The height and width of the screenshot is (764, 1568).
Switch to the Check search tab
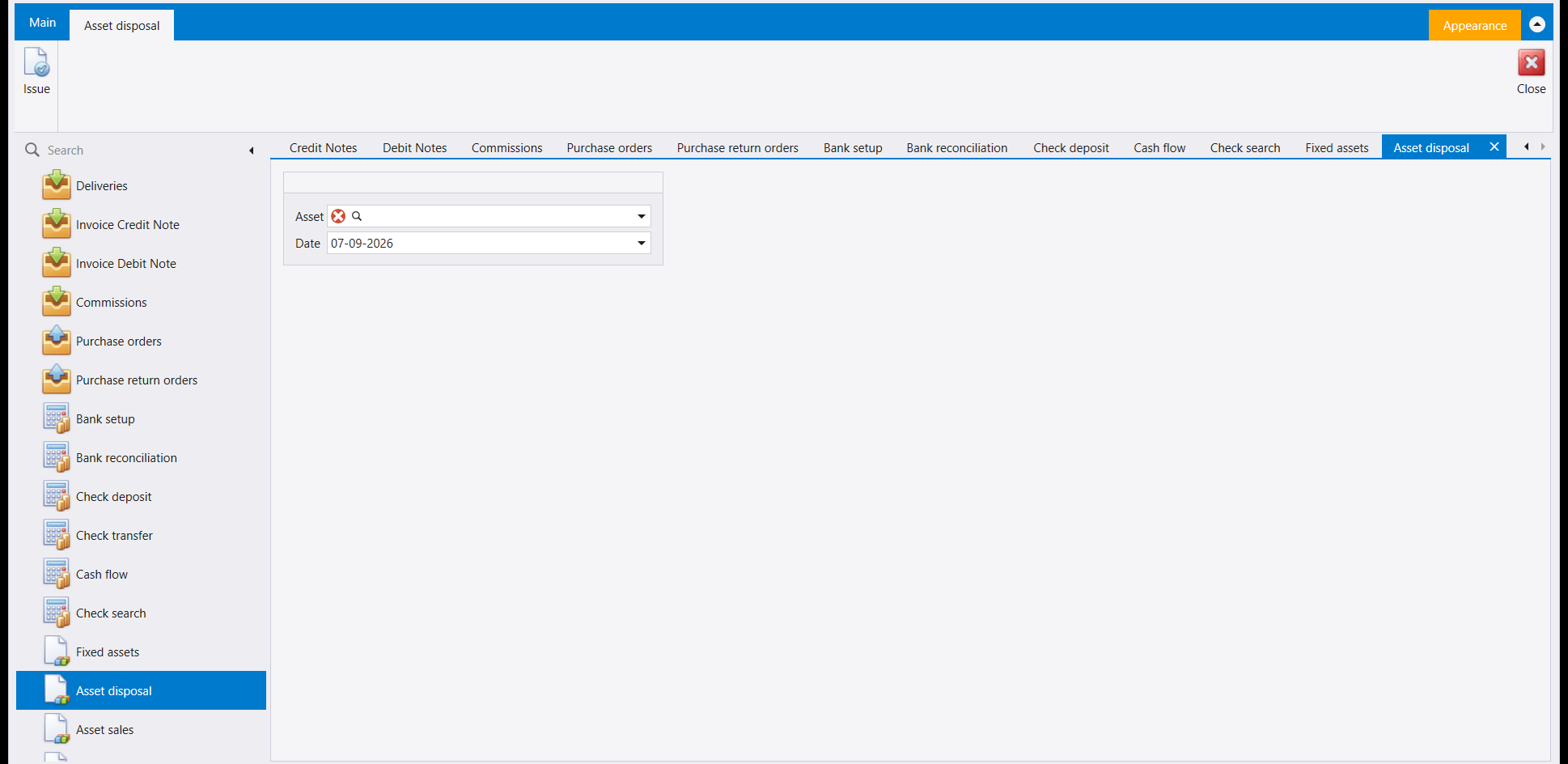(1245, 148)
